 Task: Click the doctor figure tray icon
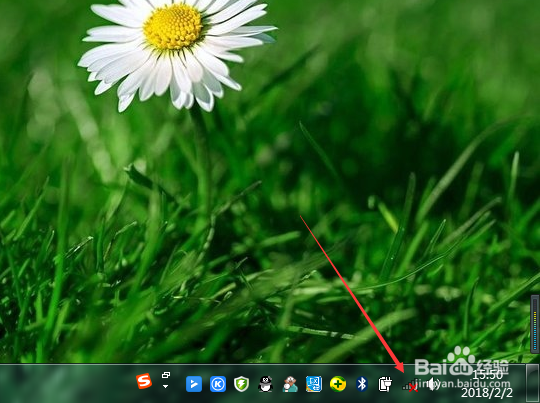pyautogui.click(x=290, y=384)
